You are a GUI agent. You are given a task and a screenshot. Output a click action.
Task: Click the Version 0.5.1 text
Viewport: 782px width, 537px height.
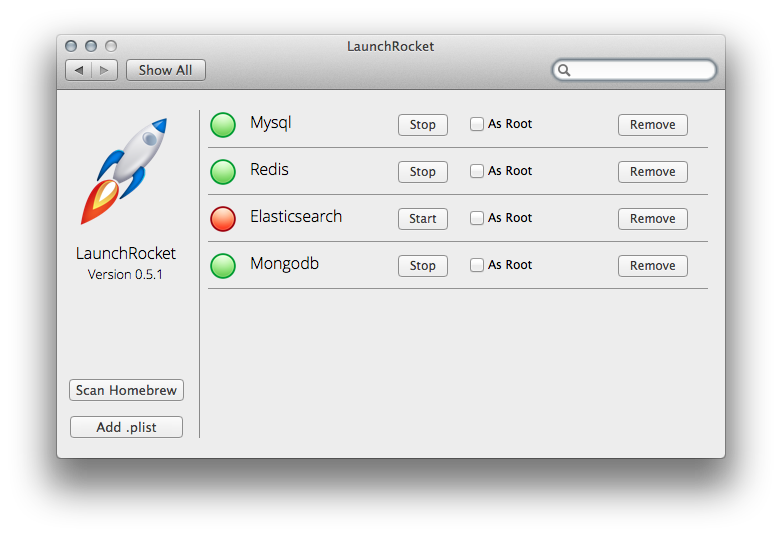tap(125, 275)
